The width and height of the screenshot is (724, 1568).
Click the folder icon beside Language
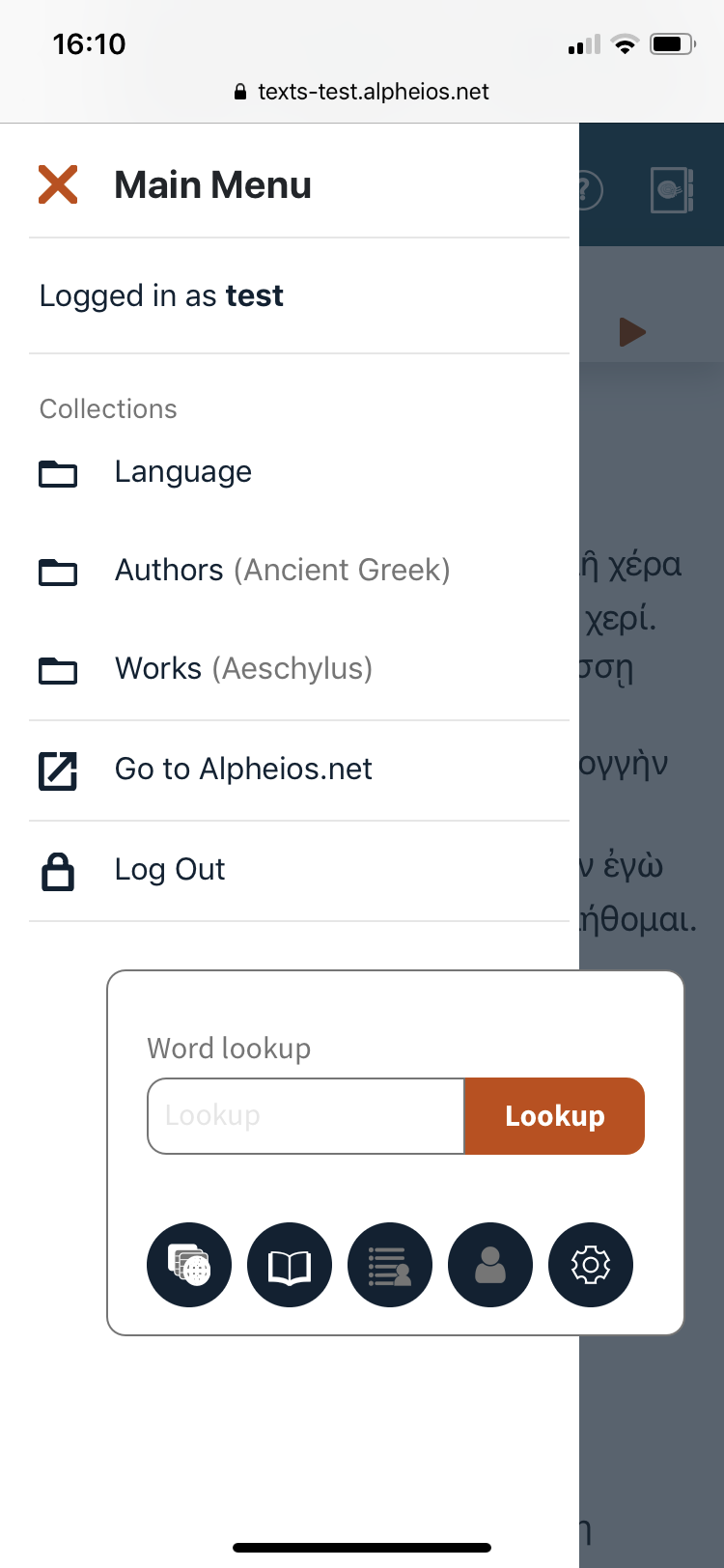point(58,474)
